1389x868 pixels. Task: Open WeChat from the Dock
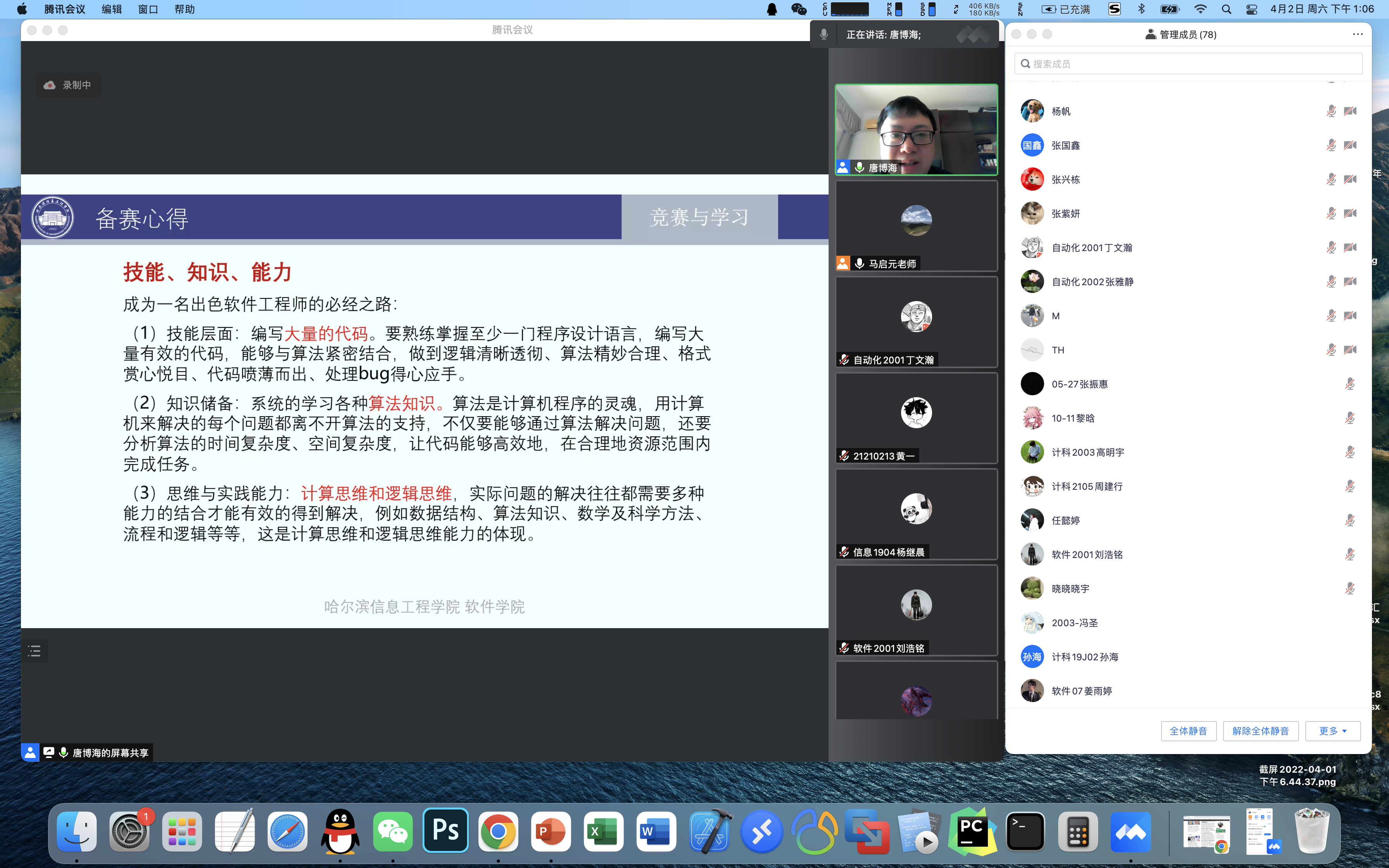pyautogui.click(x=393, y=831)
